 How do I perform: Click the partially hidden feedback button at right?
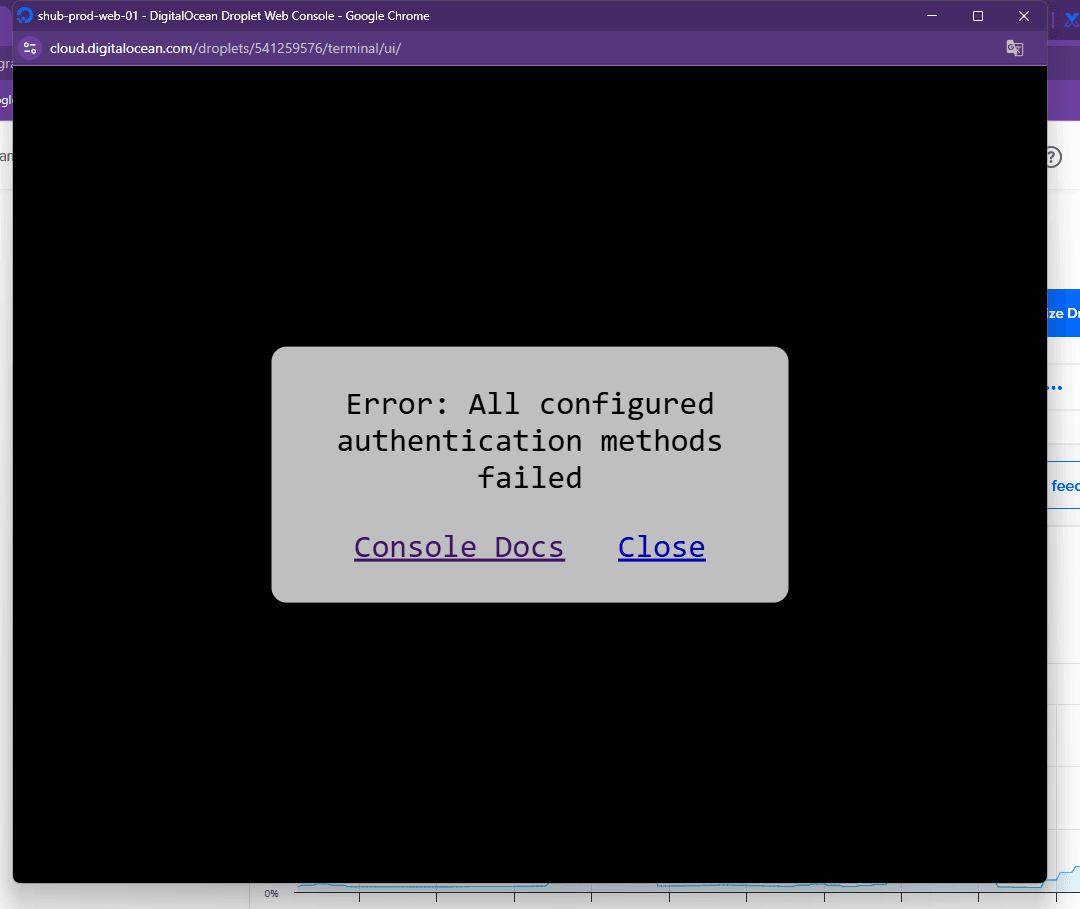(1064, 486)
